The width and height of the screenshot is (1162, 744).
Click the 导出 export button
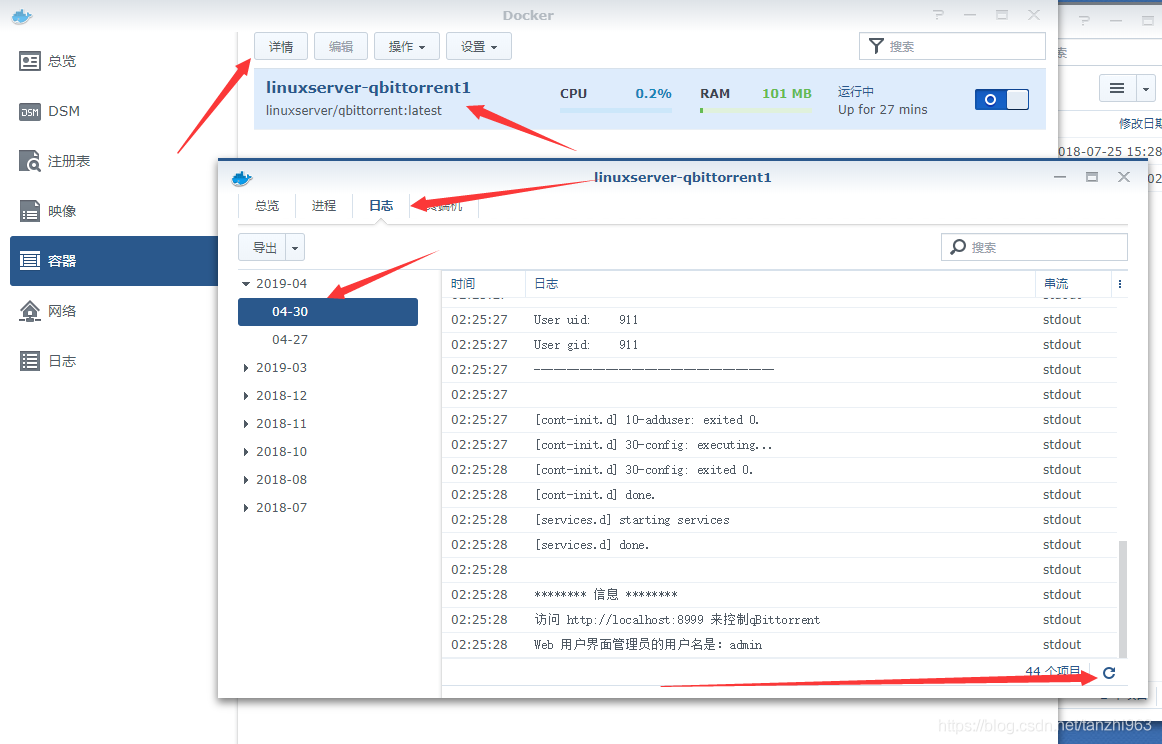coord(262,248)
